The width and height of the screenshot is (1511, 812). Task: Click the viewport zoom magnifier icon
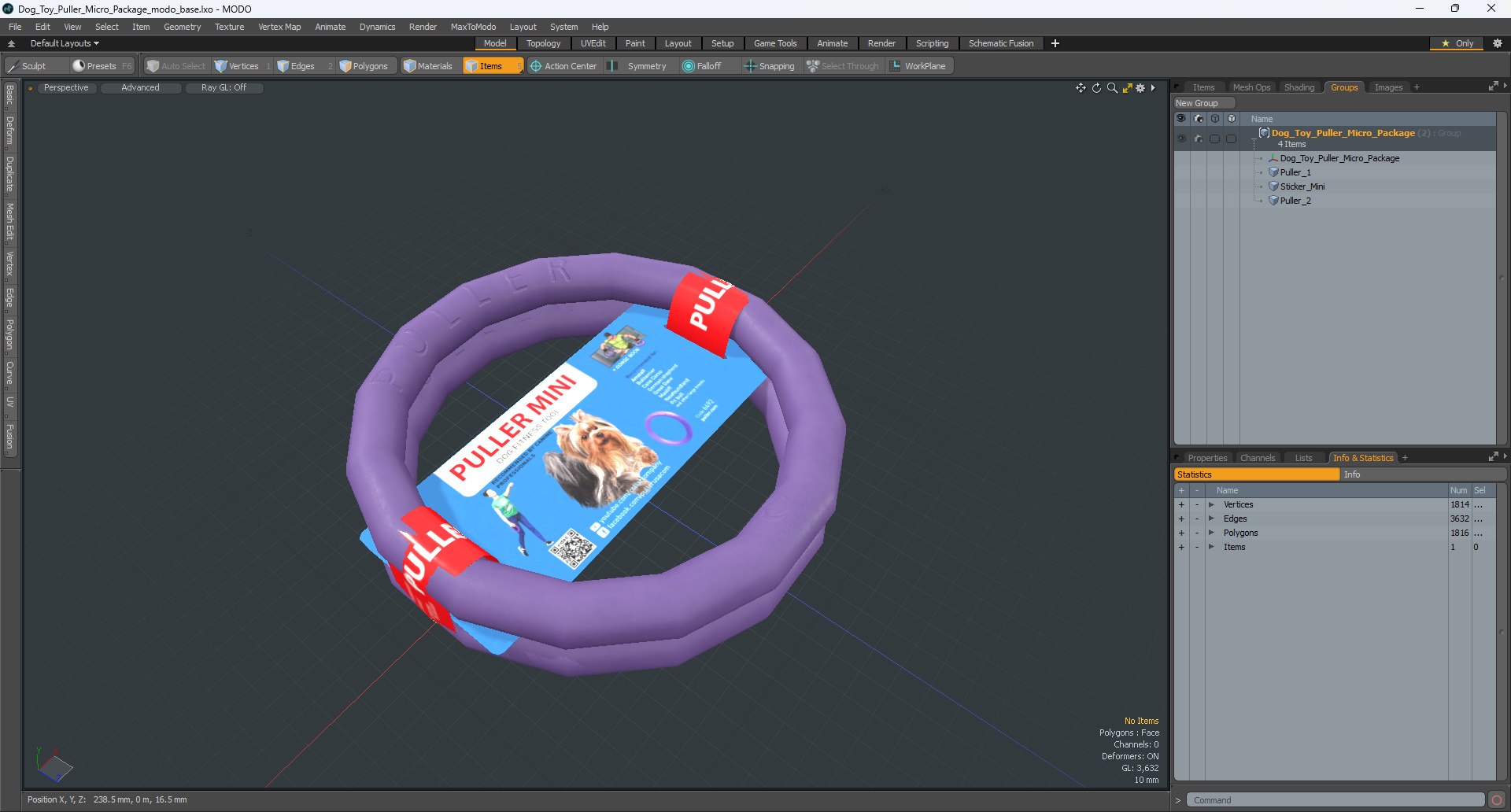(1112, 88)
